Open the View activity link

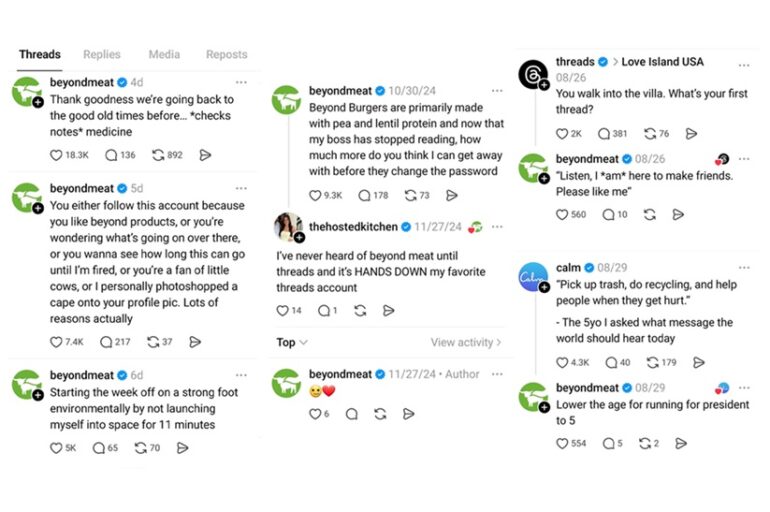(466, 342)
